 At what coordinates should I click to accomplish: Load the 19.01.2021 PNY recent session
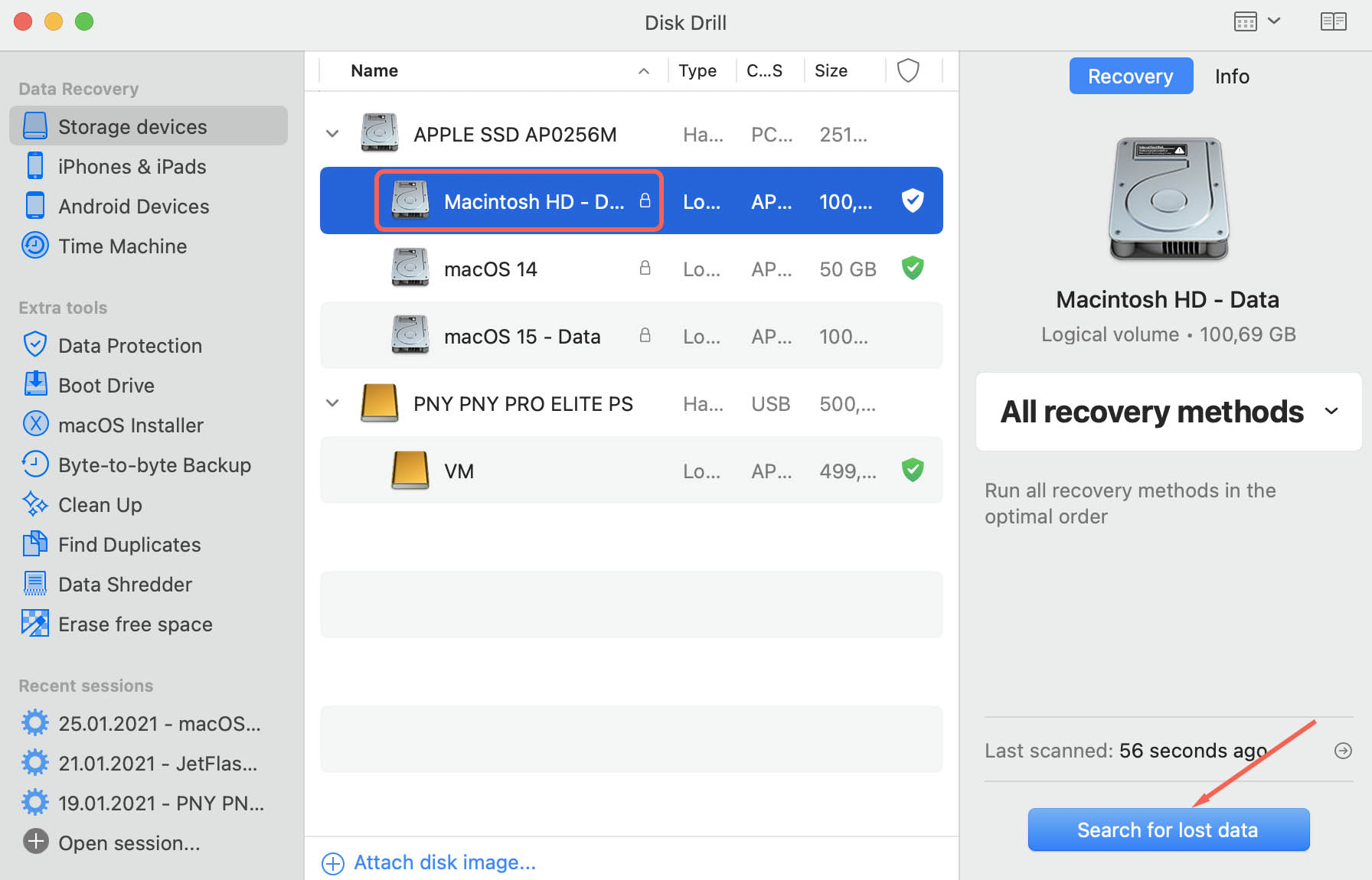pyautogui.click(x=161, y=803)
